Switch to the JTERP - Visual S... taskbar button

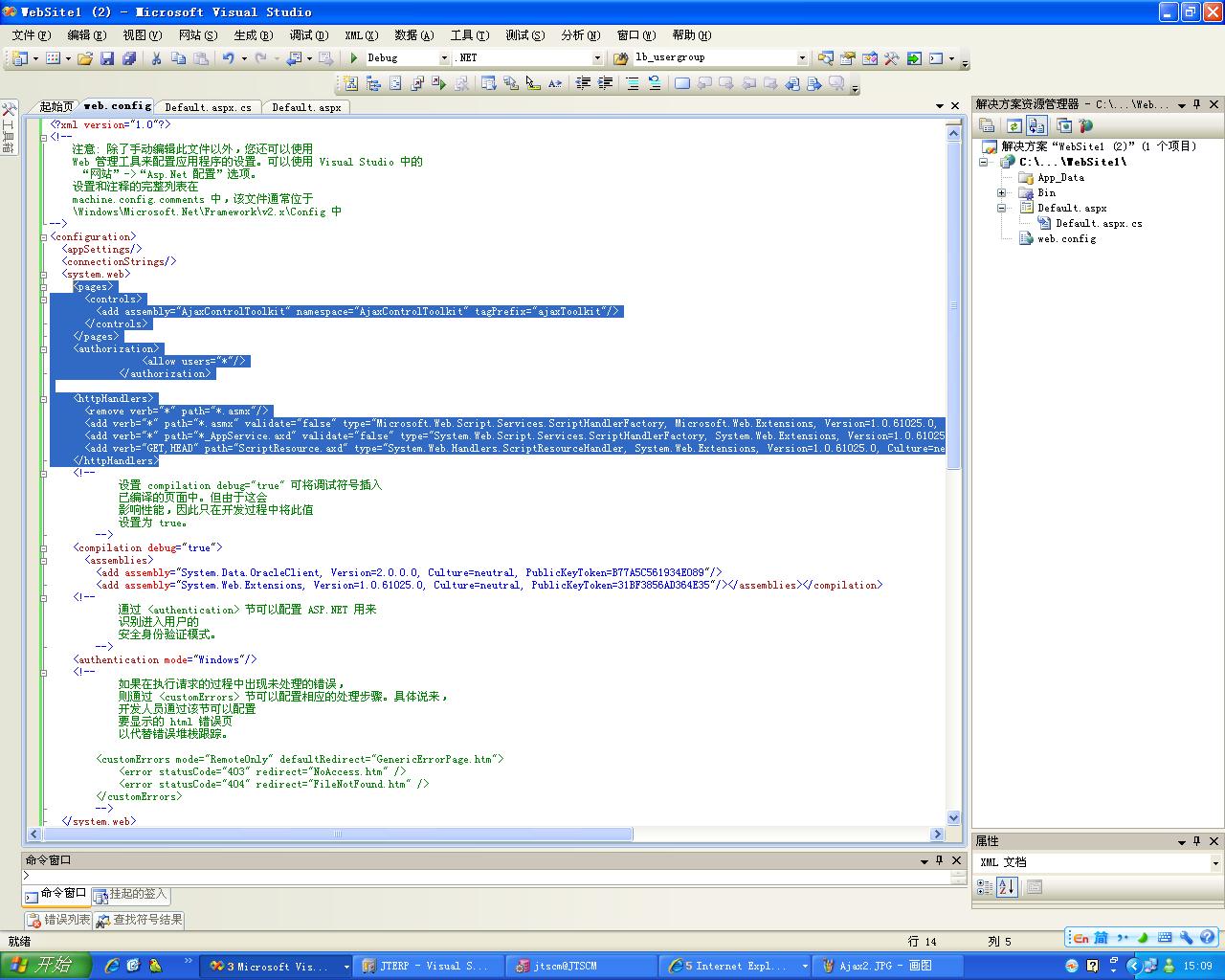click(x=426, y=967)
